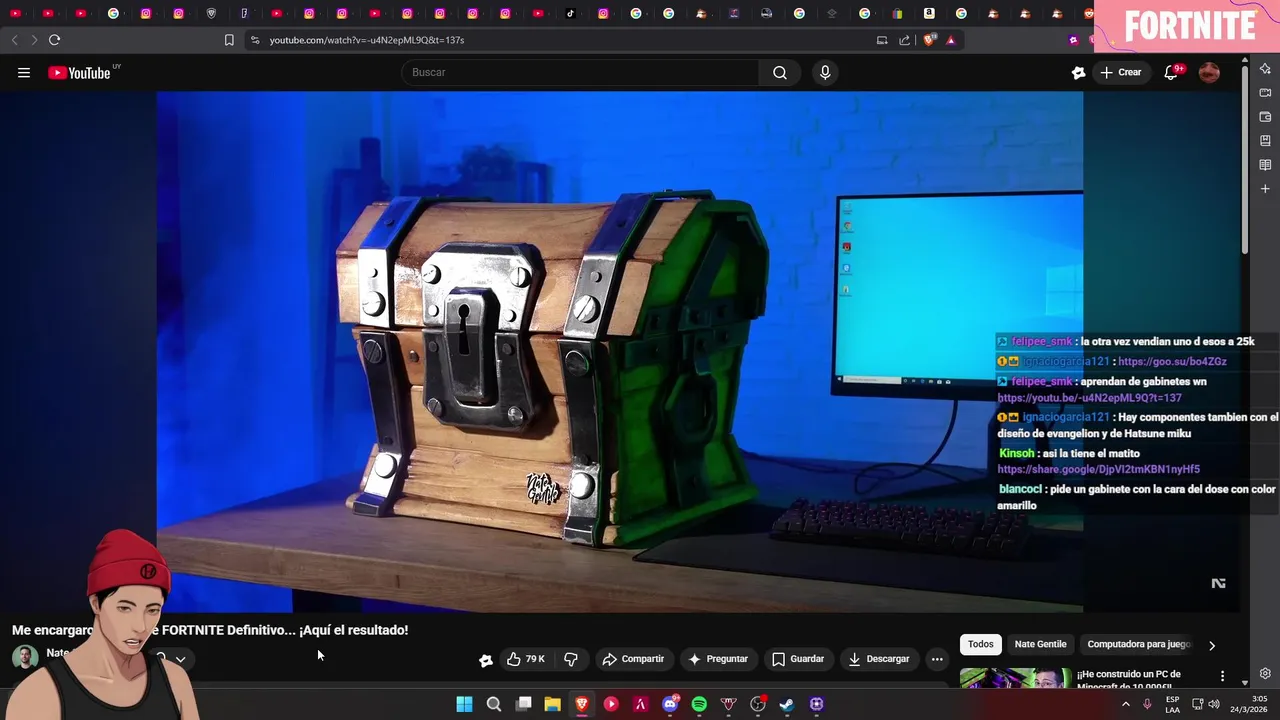
Task: Click chat link https://share.google/DjpVI2tmKBN1nyHf5
Action: pos(1098,469)
